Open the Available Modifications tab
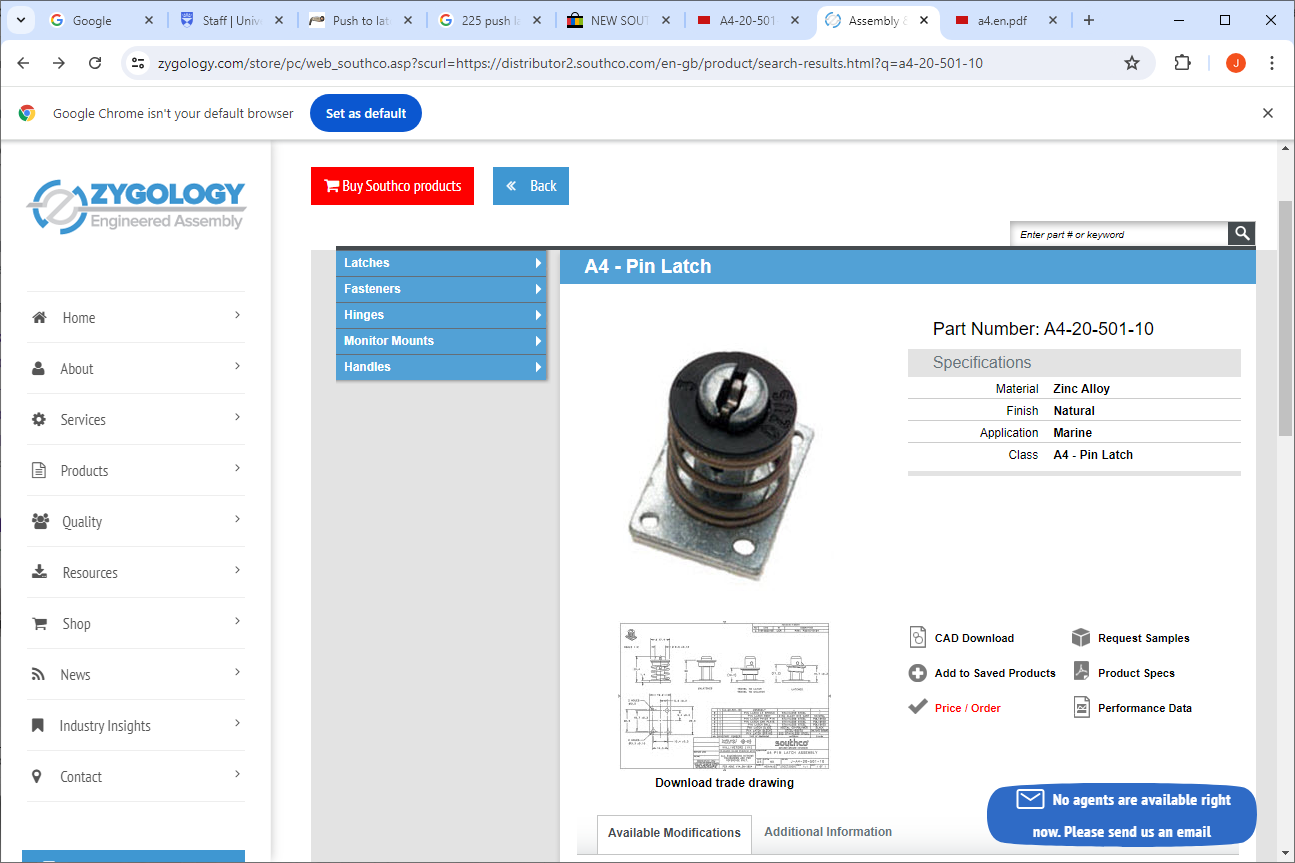 pyautogui.click(x=674, y=833)
